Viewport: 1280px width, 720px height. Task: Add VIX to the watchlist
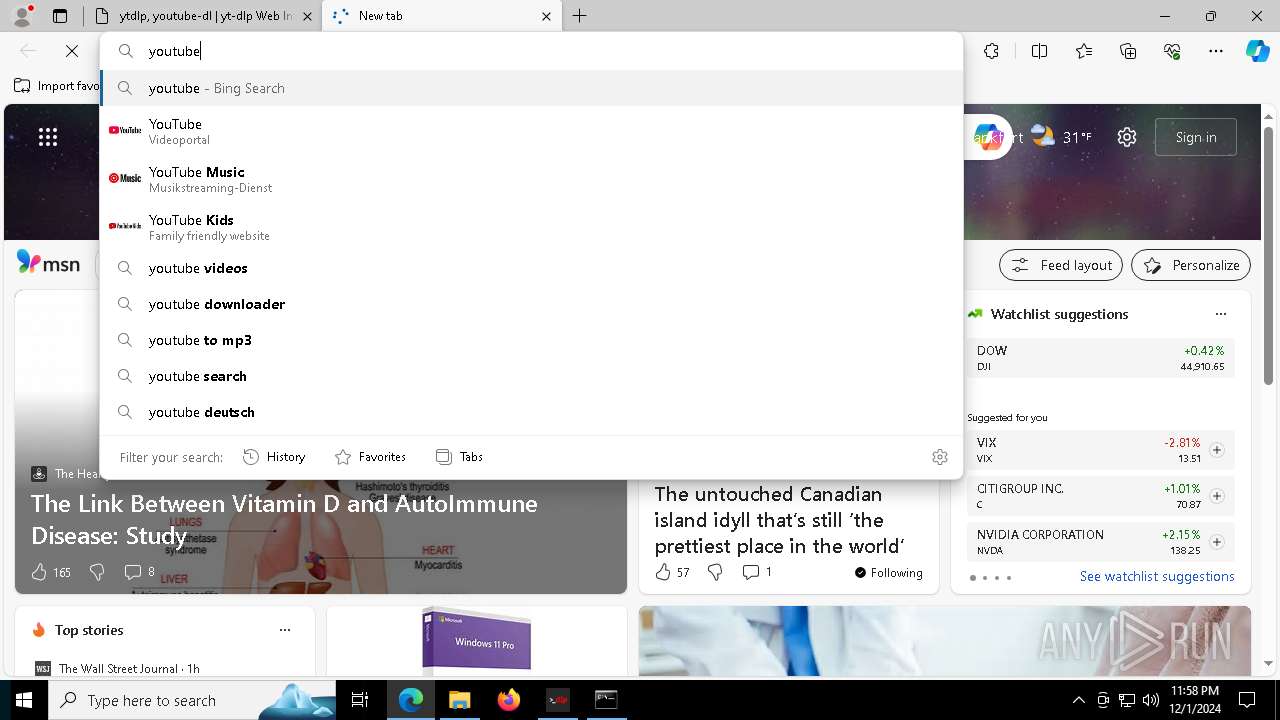click(1216, 450)
